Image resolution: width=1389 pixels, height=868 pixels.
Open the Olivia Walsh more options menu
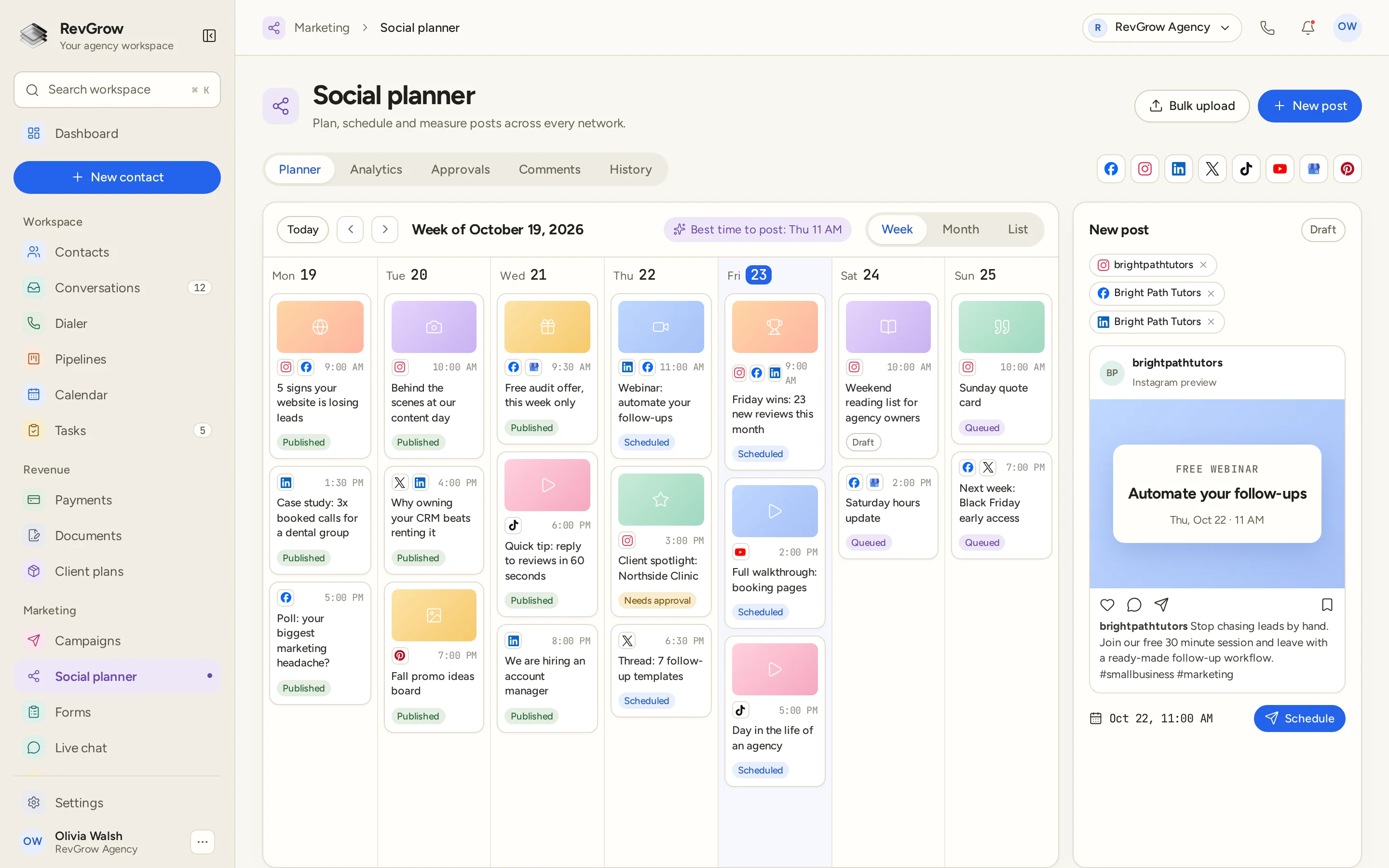pos(202,841)
